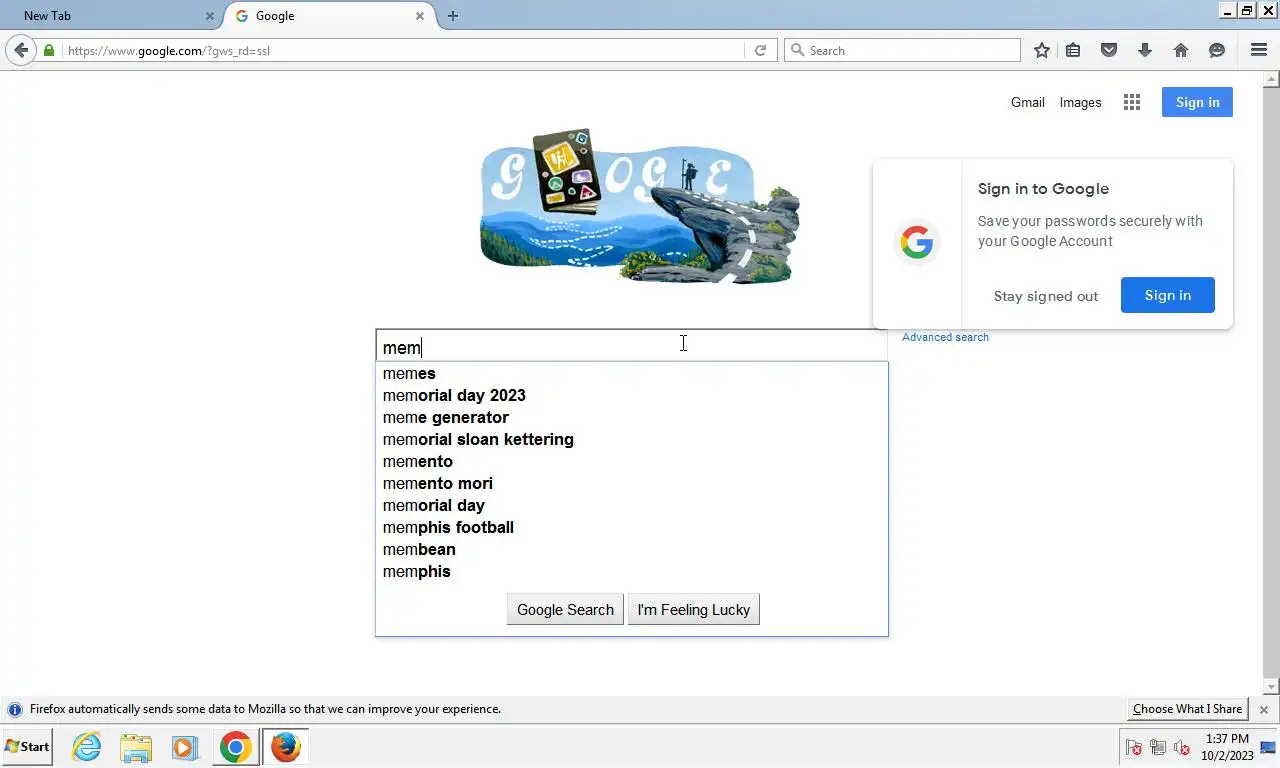
Task: Click the green padlock site identity icon
Action: point(49,50)
